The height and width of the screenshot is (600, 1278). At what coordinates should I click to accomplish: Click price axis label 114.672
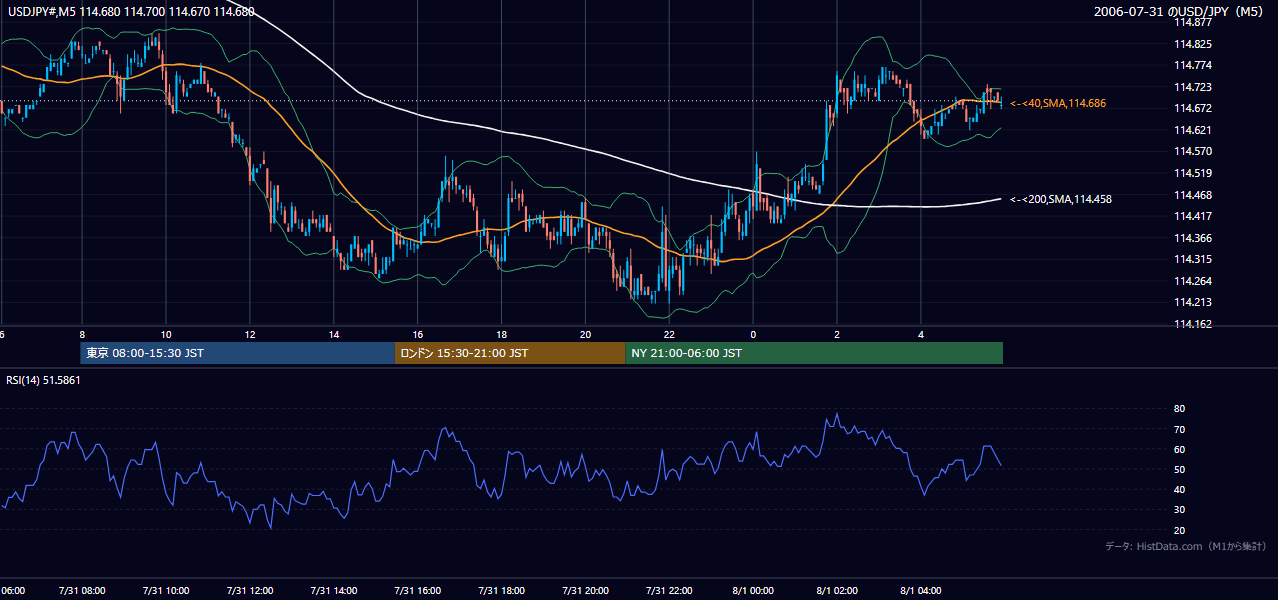pyautogui.click(x=1193, y=108)
